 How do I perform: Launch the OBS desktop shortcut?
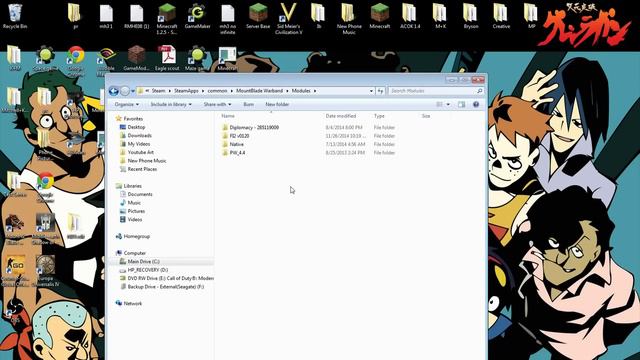coord(15,311)
